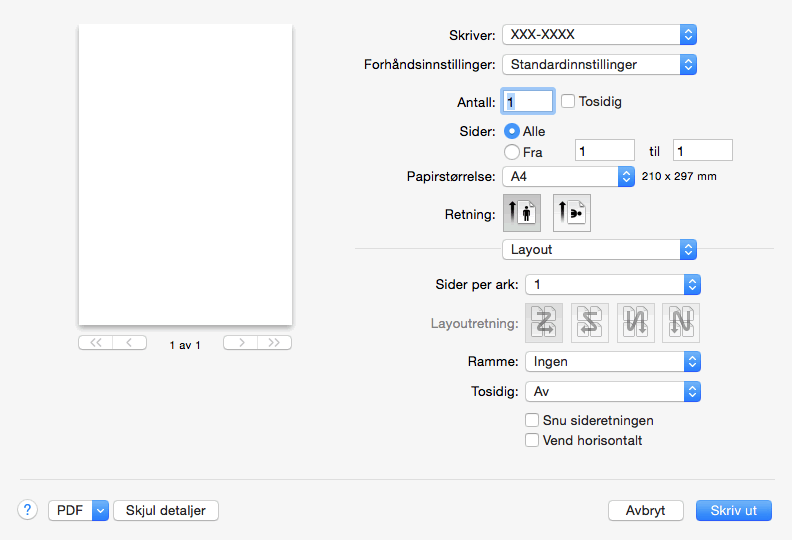Open the help question mark
792x540 pixels.
(28, 510)
